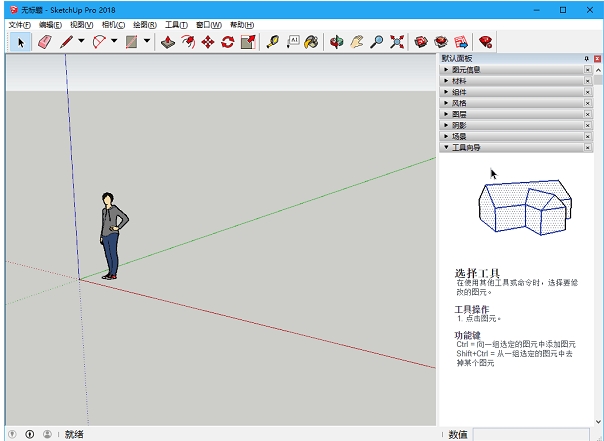The width and height of the screenshot is (604, 441).
Task: Open the Shape tool dropdown arrow
Action: (x=147, y=42)
